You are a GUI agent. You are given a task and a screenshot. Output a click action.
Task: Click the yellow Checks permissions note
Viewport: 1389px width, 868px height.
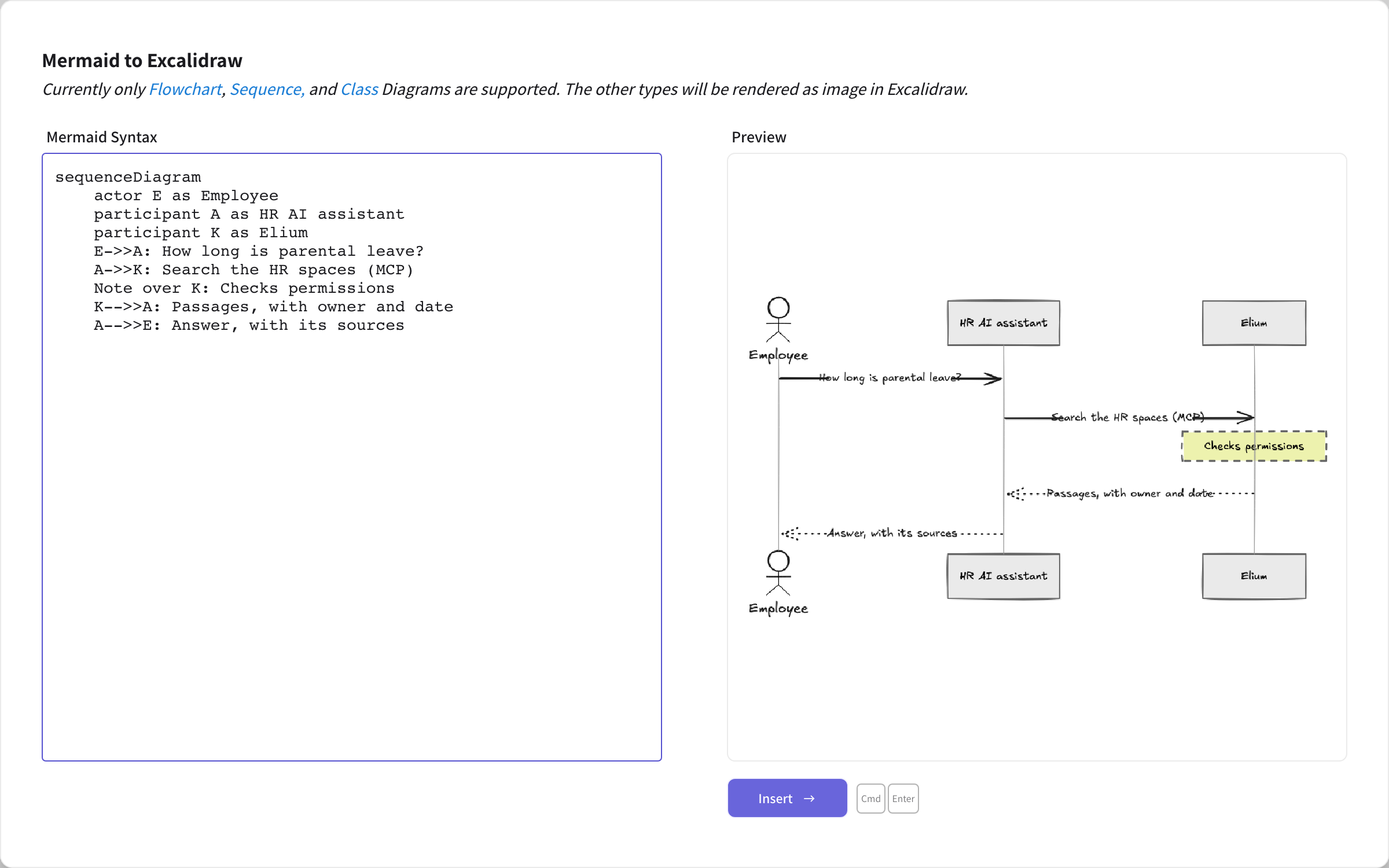[x=1254, y=446]
